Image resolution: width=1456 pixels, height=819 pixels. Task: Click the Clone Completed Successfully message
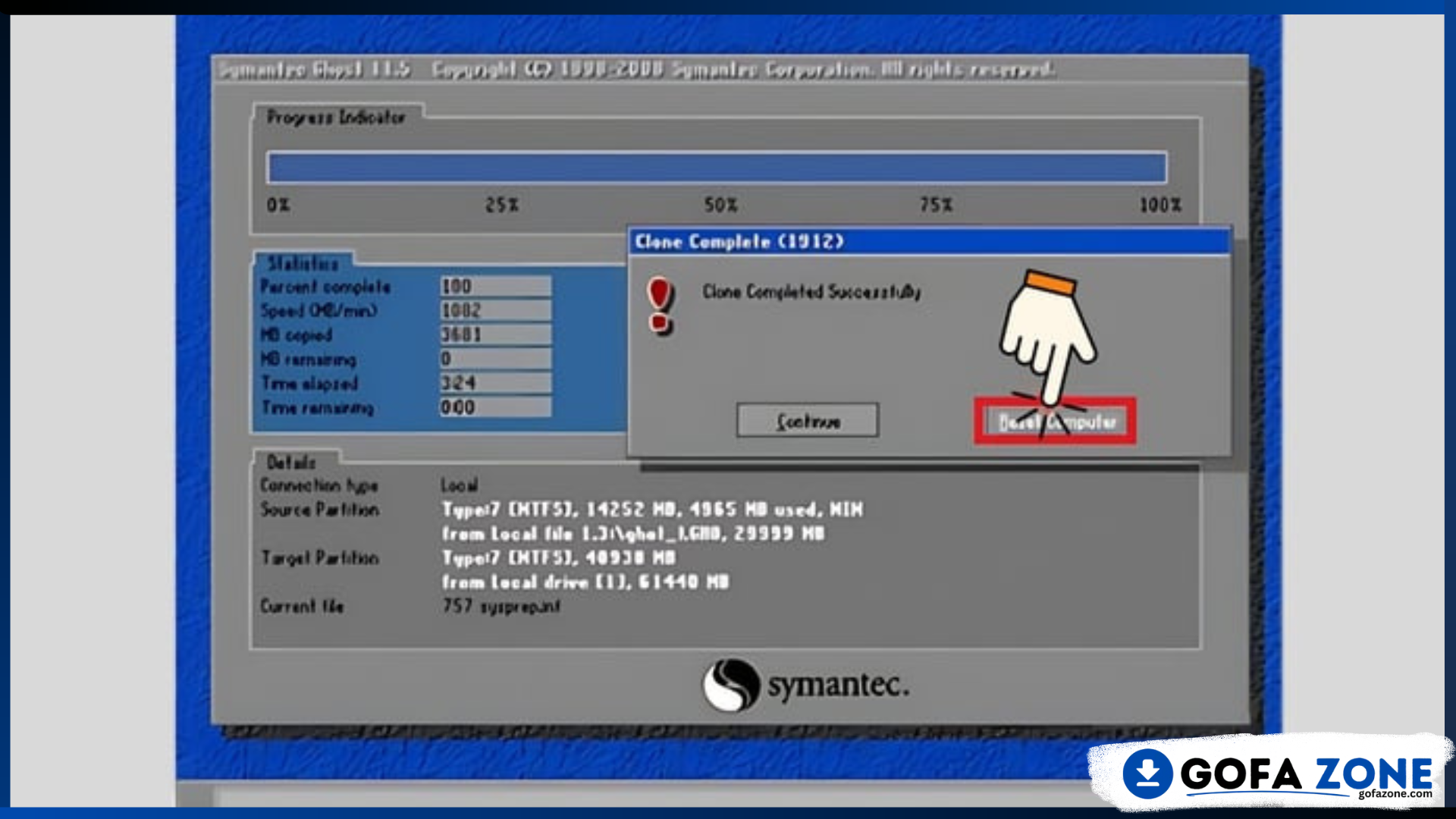[811, 292]
